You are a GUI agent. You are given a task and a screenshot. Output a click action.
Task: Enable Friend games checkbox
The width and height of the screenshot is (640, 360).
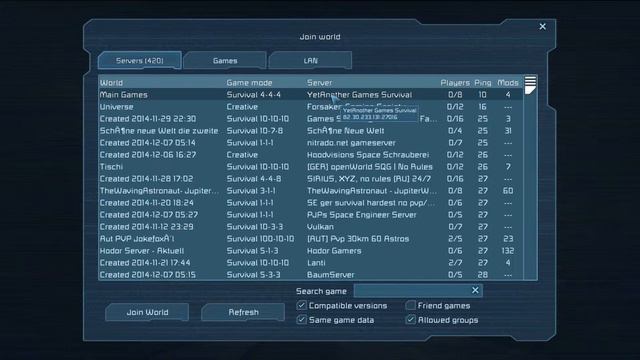411,305
